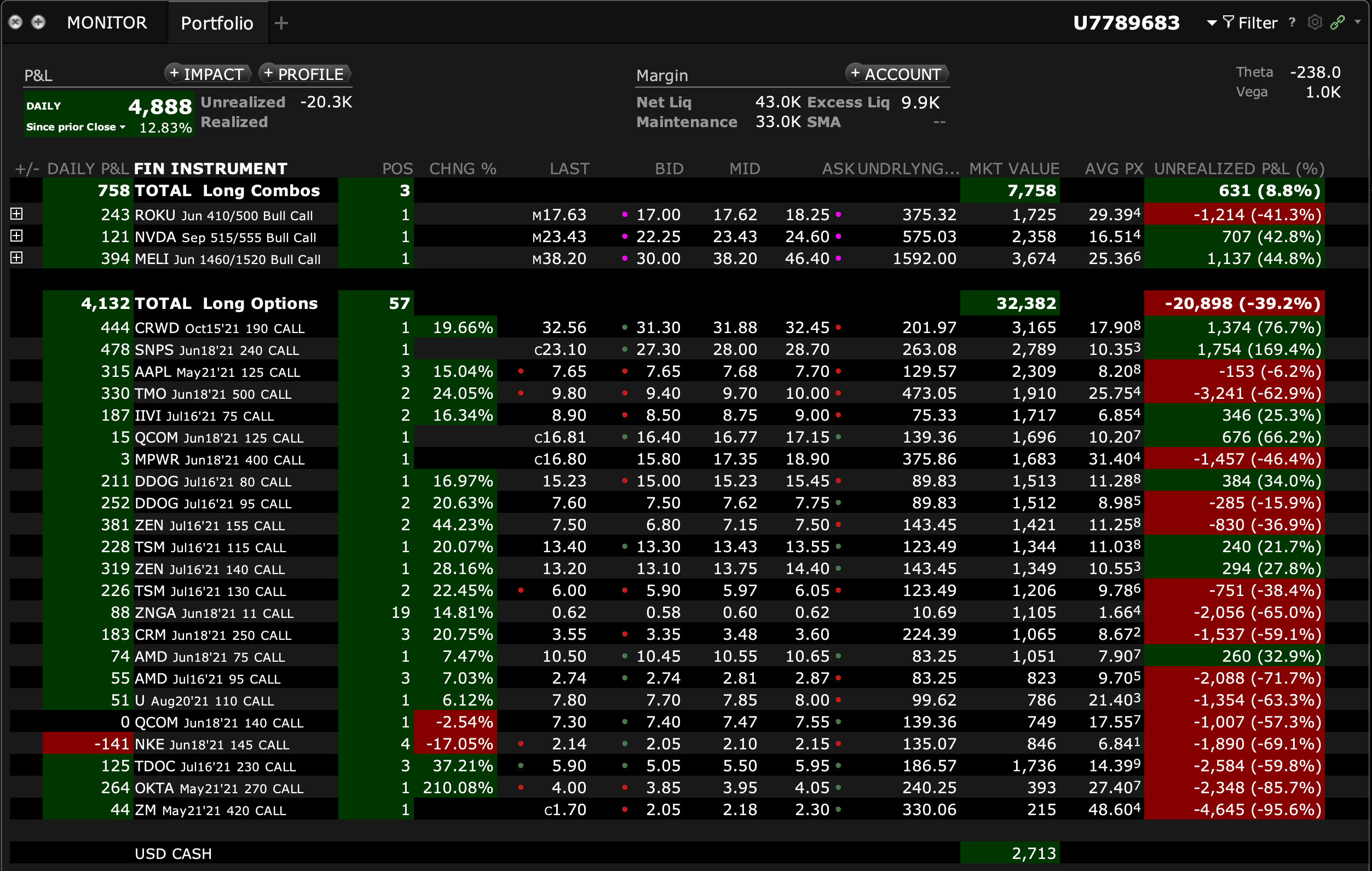Open the far-right window menu arrow

[x=1358, y=22]
